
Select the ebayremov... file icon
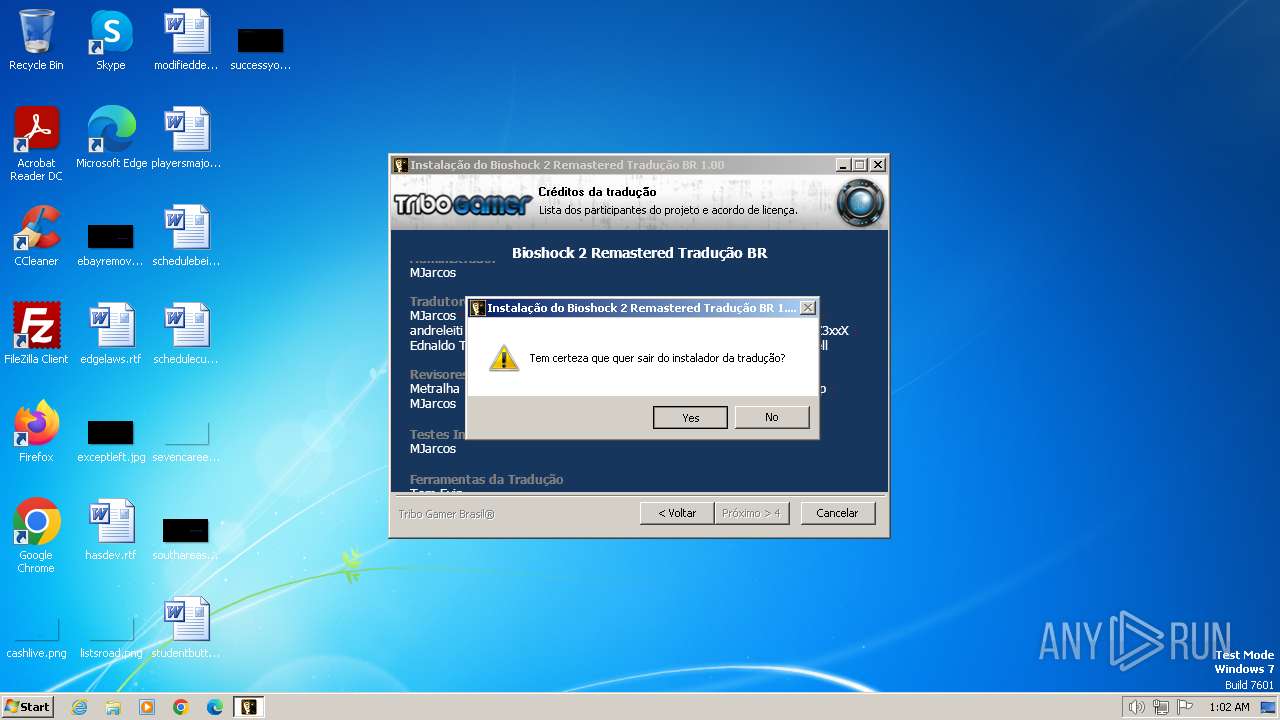[110, 243]
